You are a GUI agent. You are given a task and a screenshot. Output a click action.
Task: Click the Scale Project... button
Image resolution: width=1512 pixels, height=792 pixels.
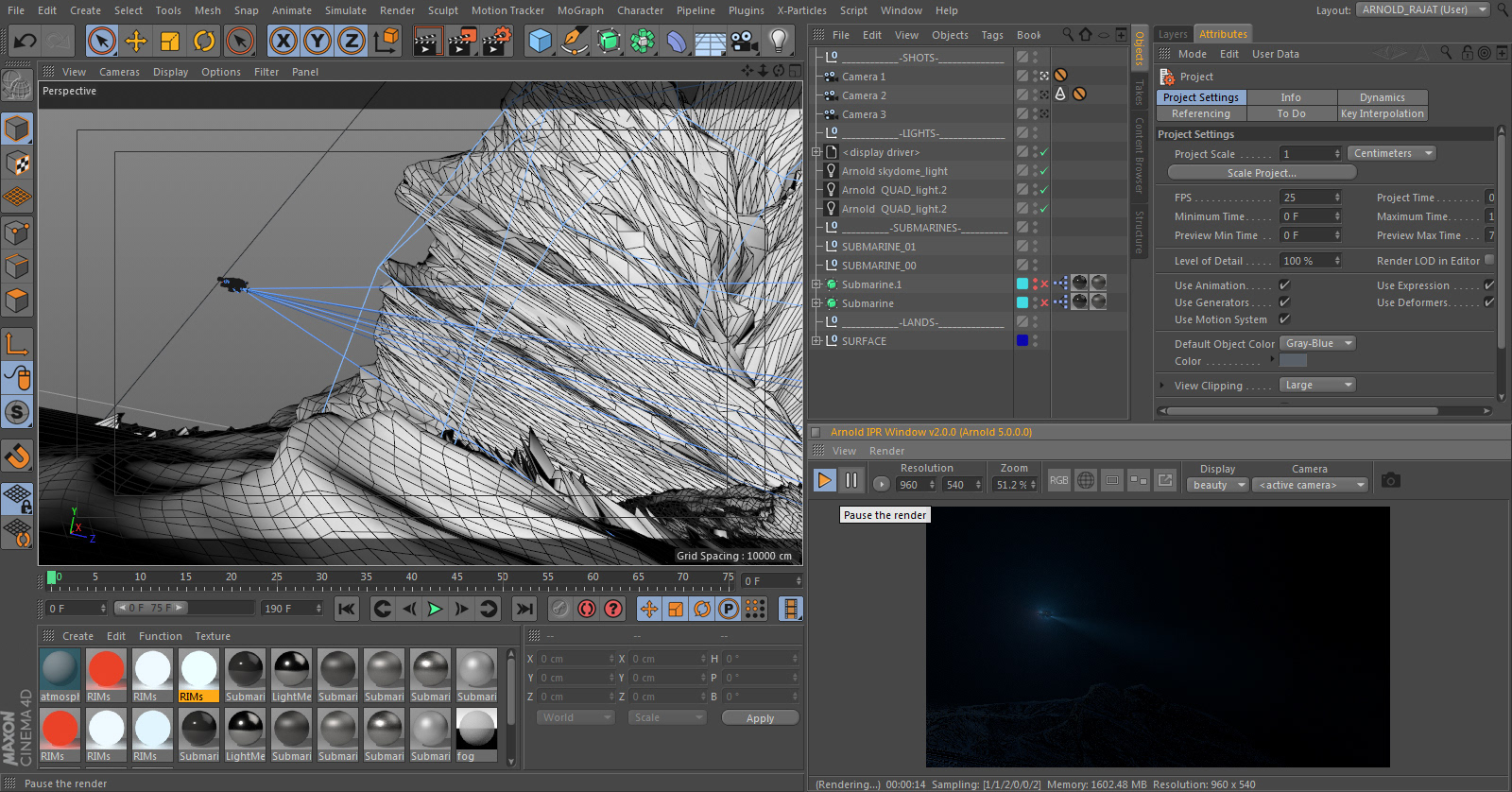[x=1262, y=173]
